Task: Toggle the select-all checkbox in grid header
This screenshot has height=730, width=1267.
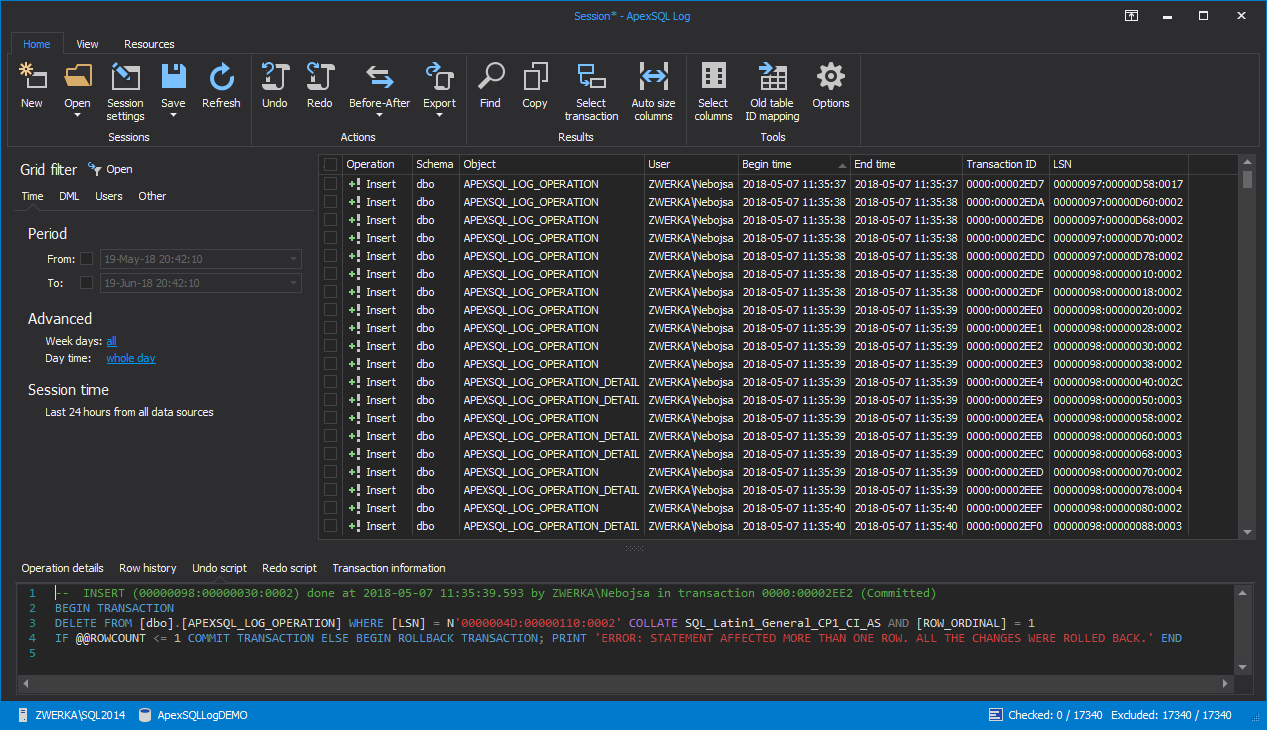Action: pyautogui.click(x=330, y=164)
